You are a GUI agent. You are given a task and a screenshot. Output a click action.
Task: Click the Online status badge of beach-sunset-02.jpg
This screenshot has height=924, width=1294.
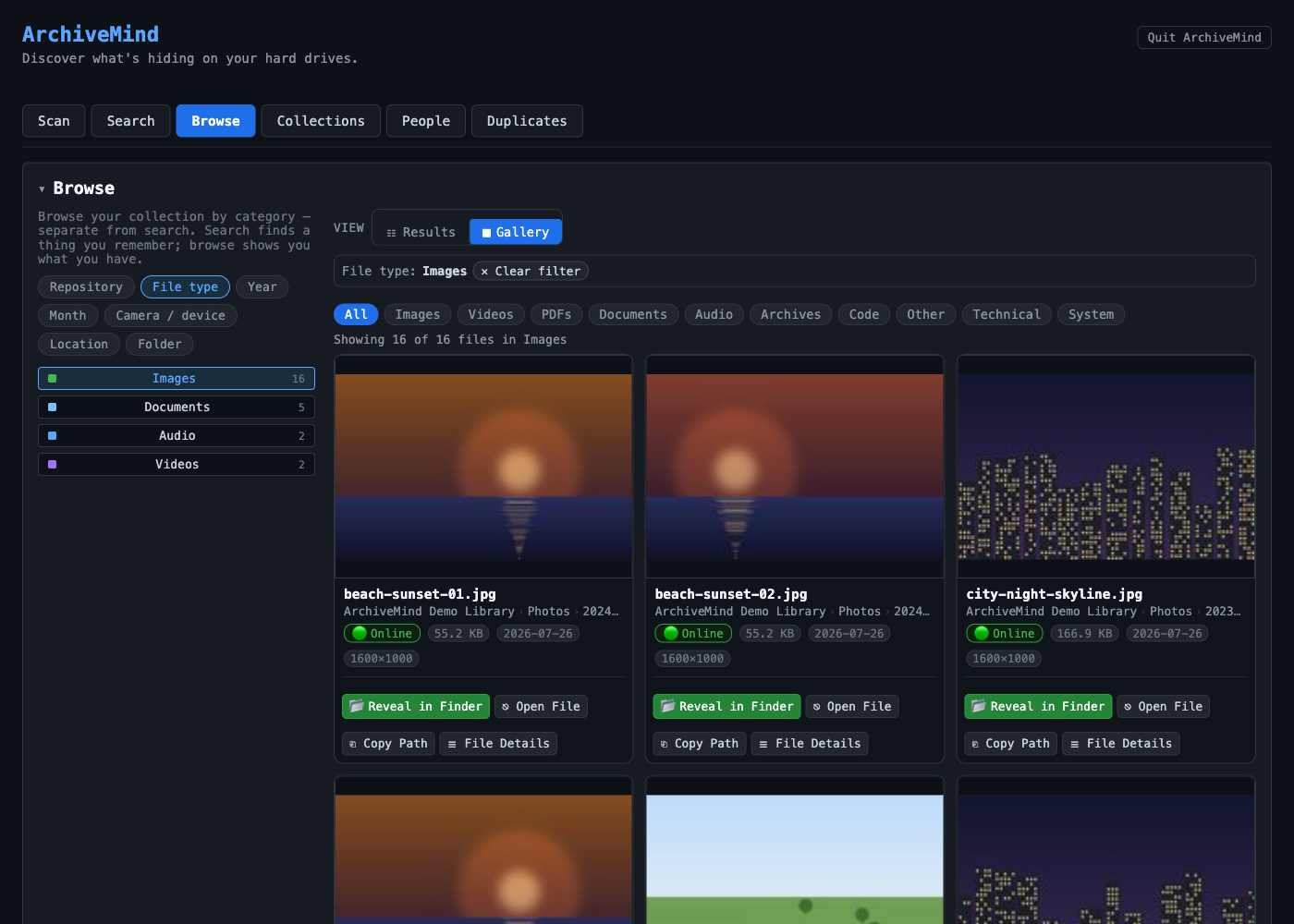[x=693, y=634]
